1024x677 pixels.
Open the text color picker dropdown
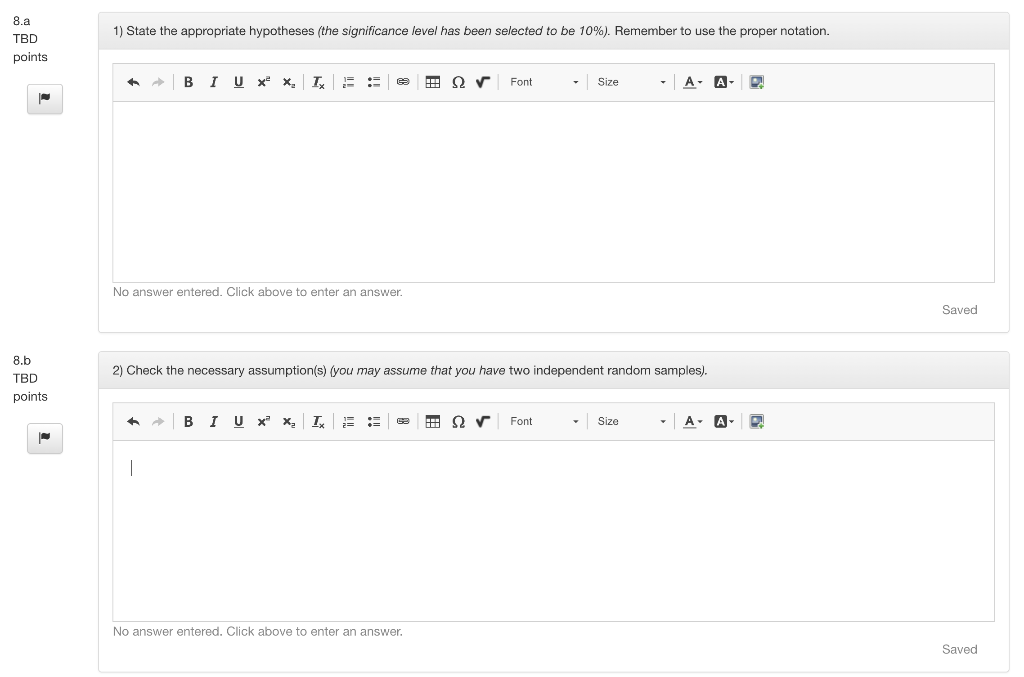[x=691, y=82]
